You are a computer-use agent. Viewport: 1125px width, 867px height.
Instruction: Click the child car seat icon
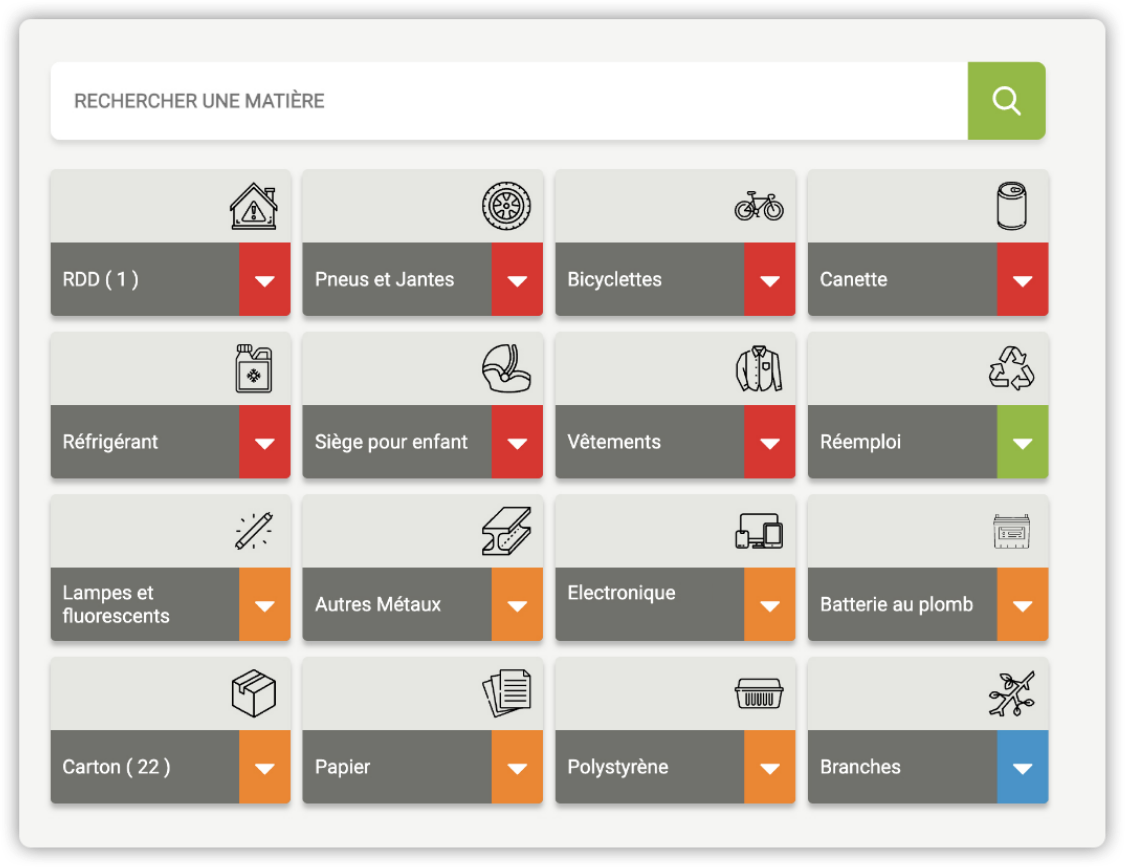click(506, 369)
